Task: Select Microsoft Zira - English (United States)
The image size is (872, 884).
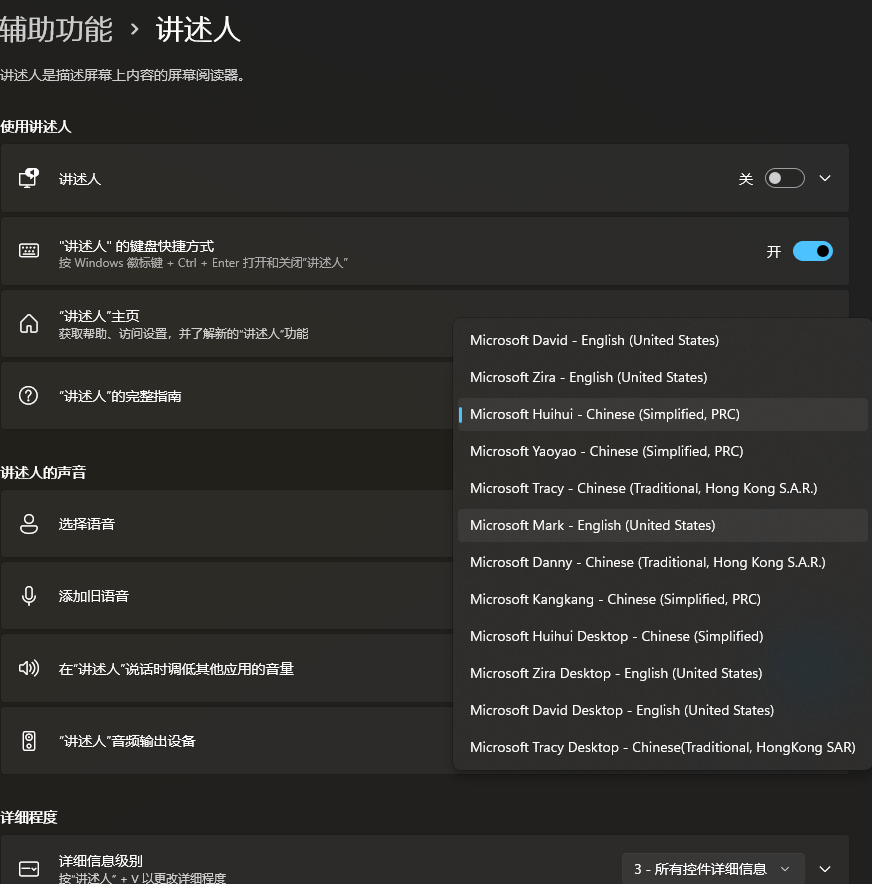Action: pyautogui.click(x=662, y=377)
